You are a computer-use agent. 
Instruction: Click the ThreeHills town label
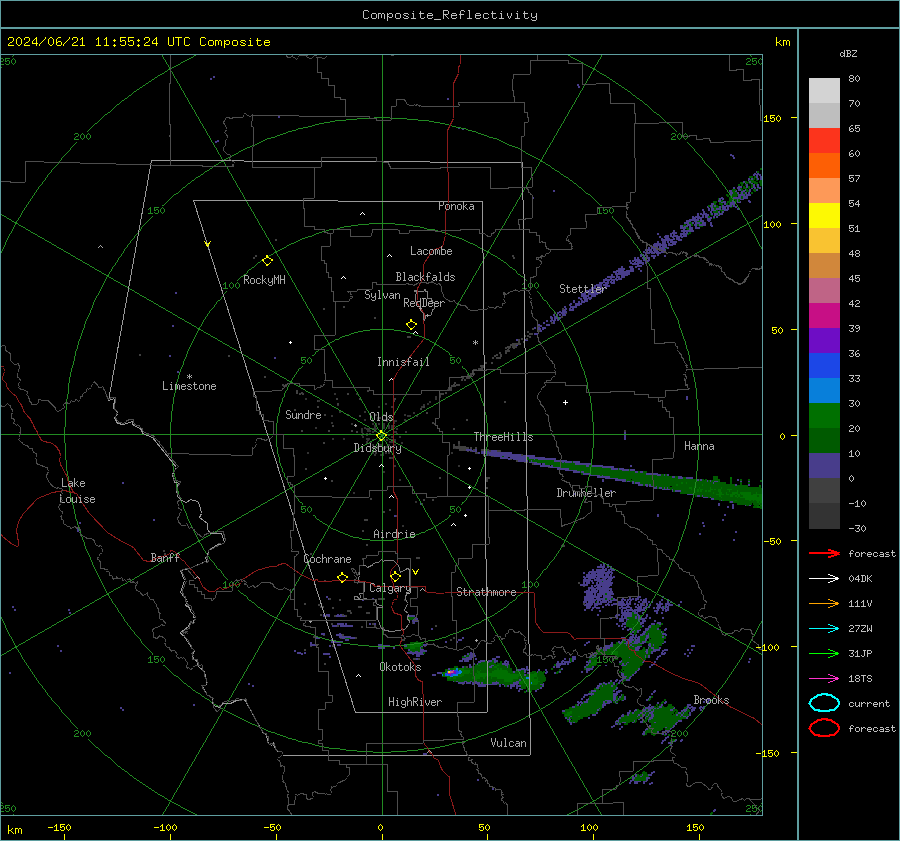tap(503, 437)
